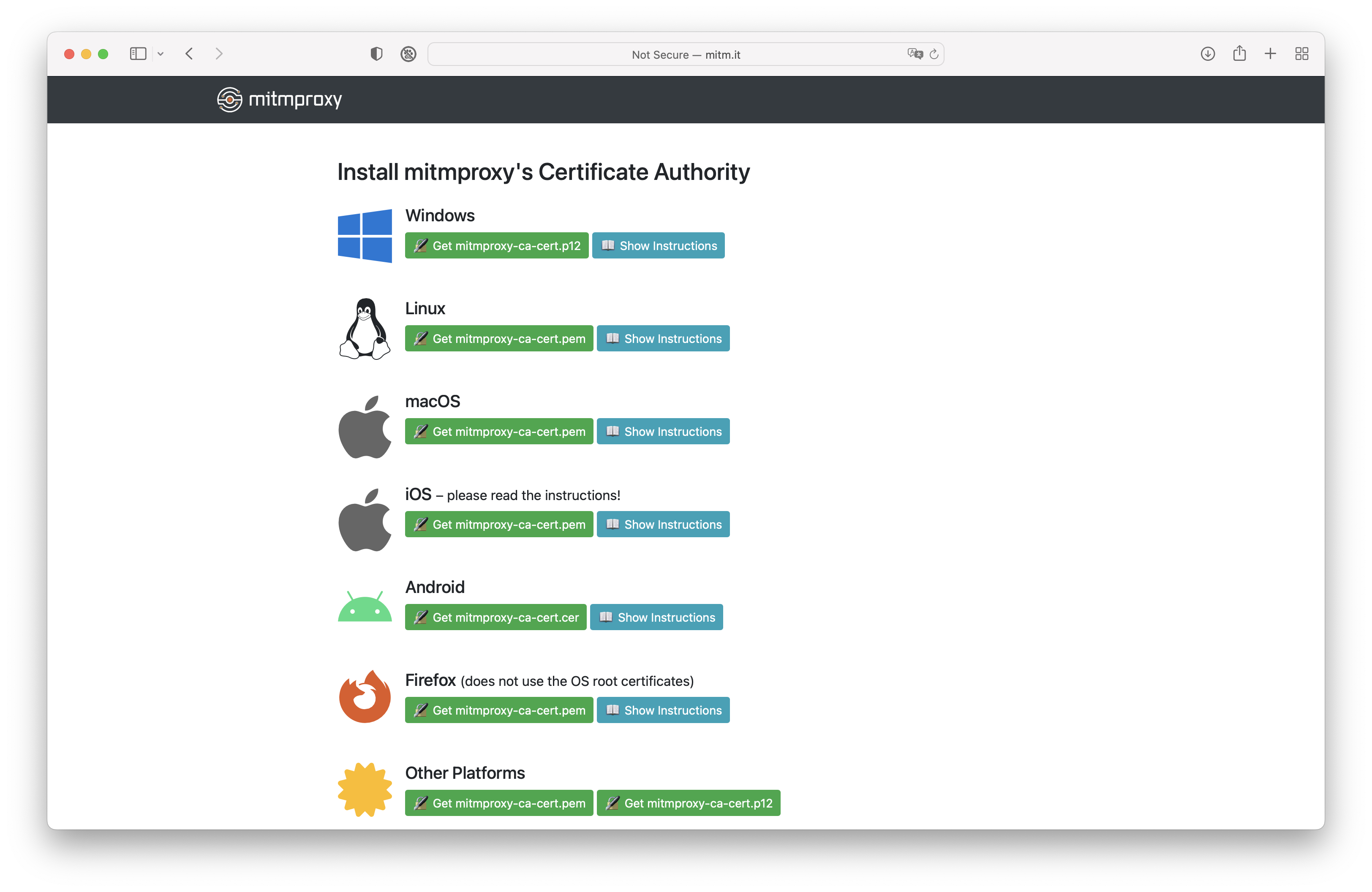1372x892 pixels.
Task: Go back with the left arrow
Action: click(189, 54)
